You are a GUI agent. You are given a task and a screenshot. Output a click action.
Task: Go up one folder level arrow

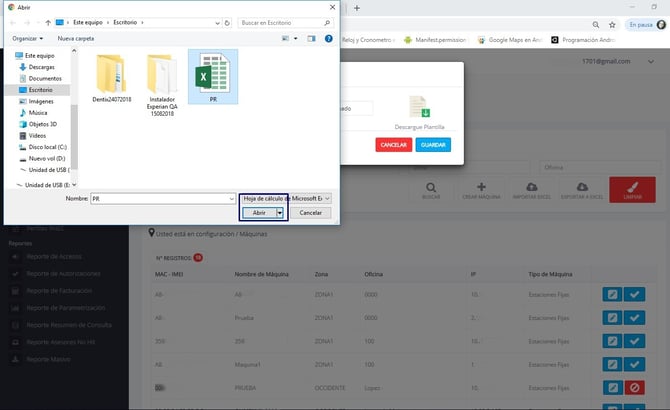[49, 21]
